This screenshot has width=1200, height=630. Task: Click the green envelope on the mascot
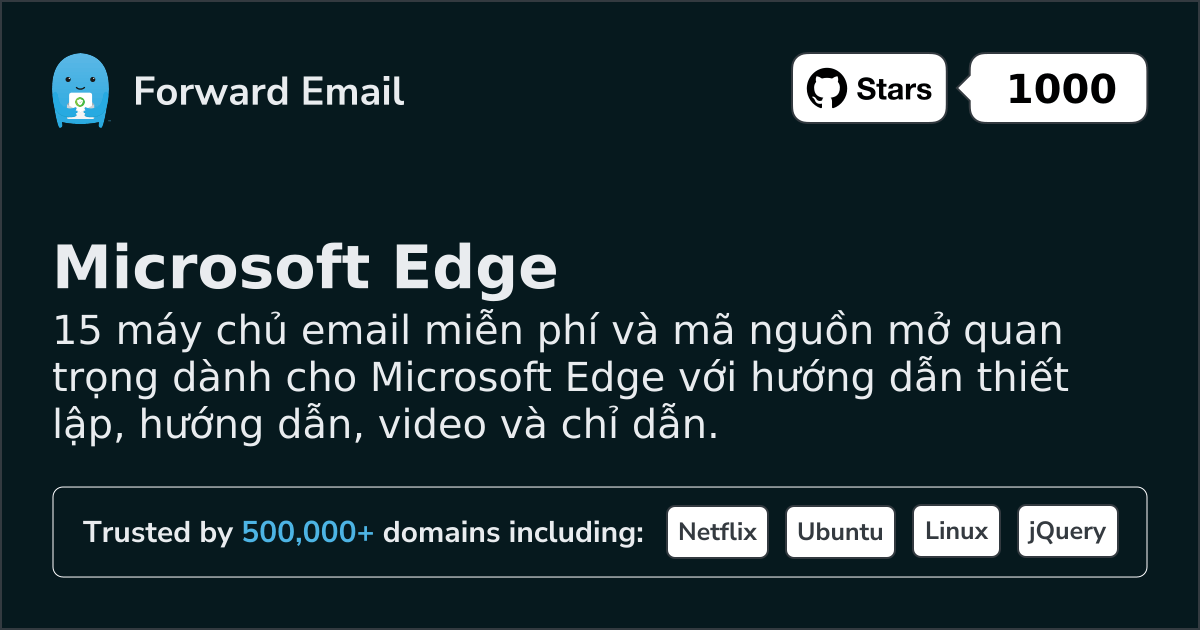click(x=79, y=102)
